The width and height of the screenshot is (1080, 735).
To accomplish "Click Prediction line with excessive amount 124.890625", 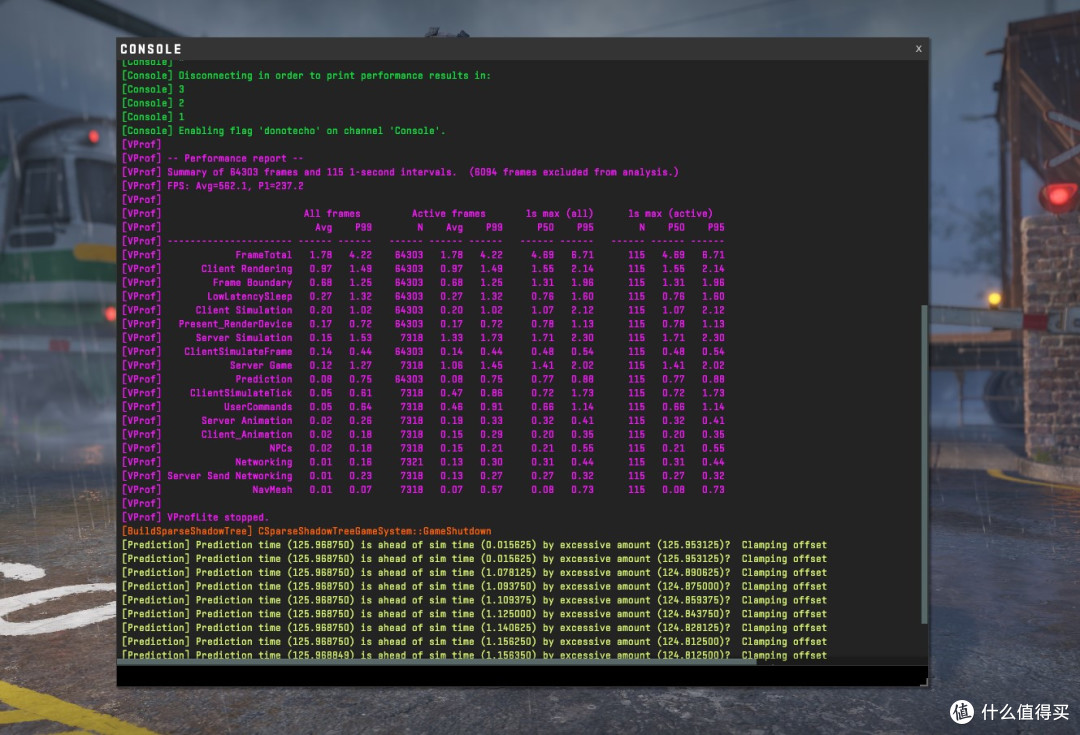I will 475,572.
